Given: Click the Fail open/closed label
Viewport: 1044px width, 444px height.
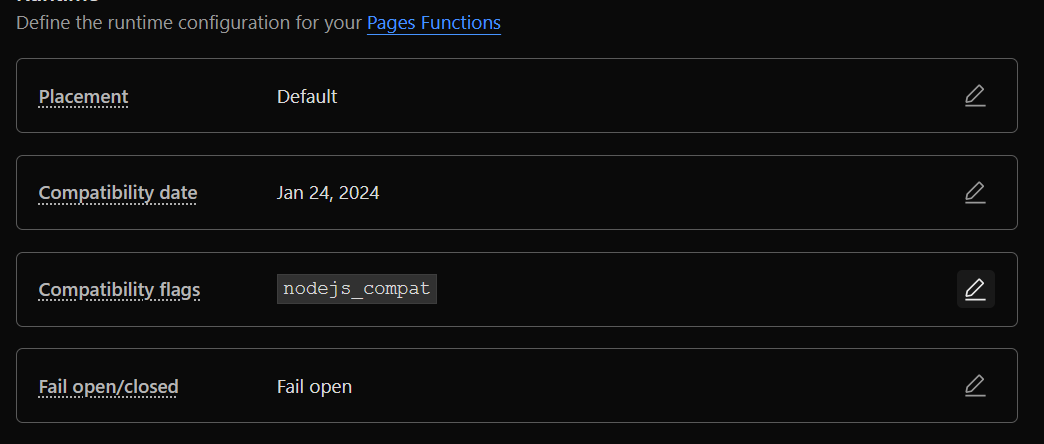Looking at the screenshot, I should coord(108,386).
